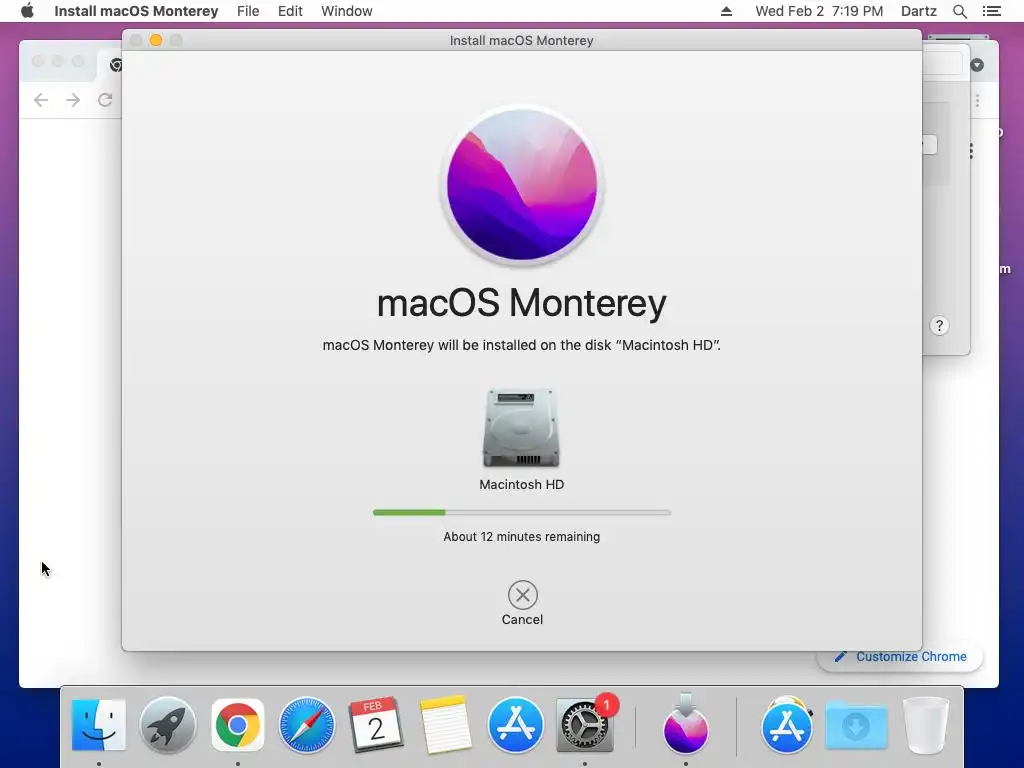1024x768 pixels.
Task: Open the Notification Center list icon
Action: [991, 11]
